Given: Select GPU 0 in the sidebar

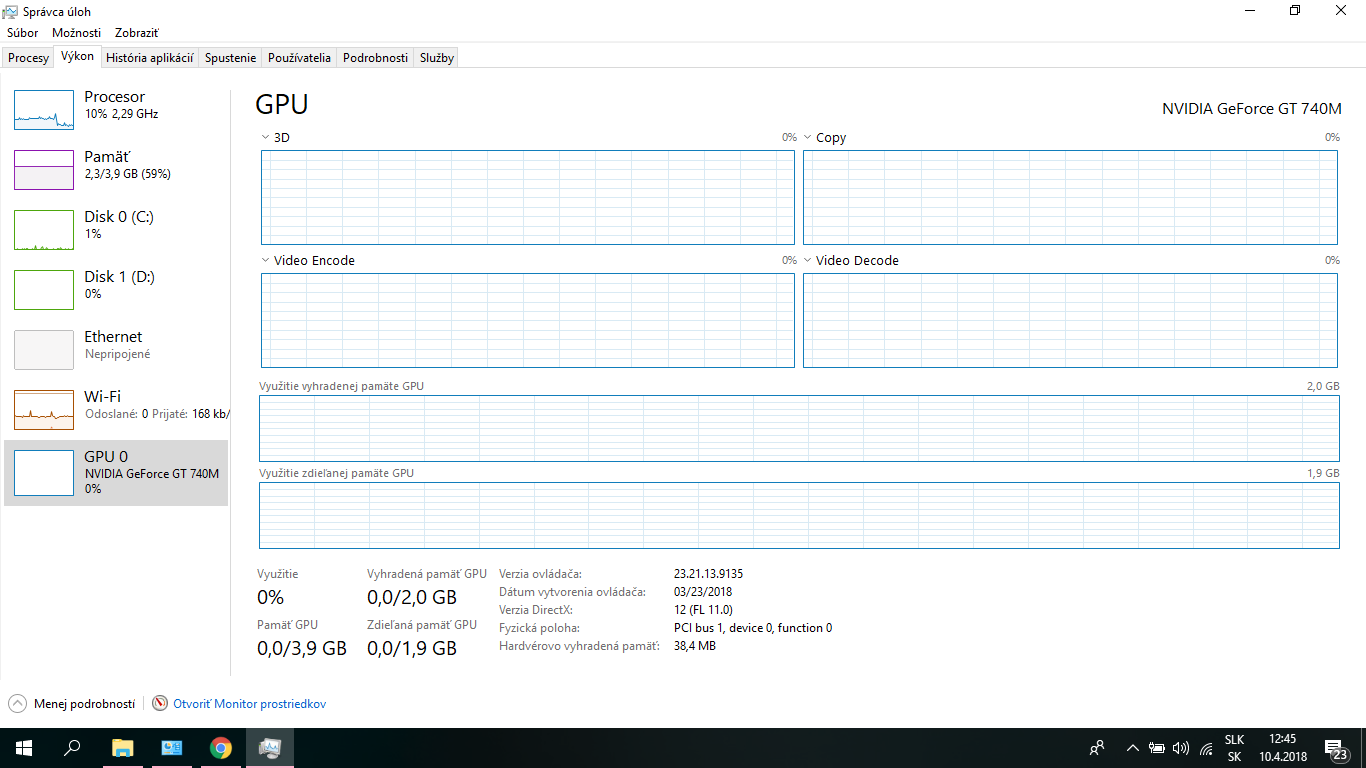Looking at the screenshot, I should click(116, 473).
